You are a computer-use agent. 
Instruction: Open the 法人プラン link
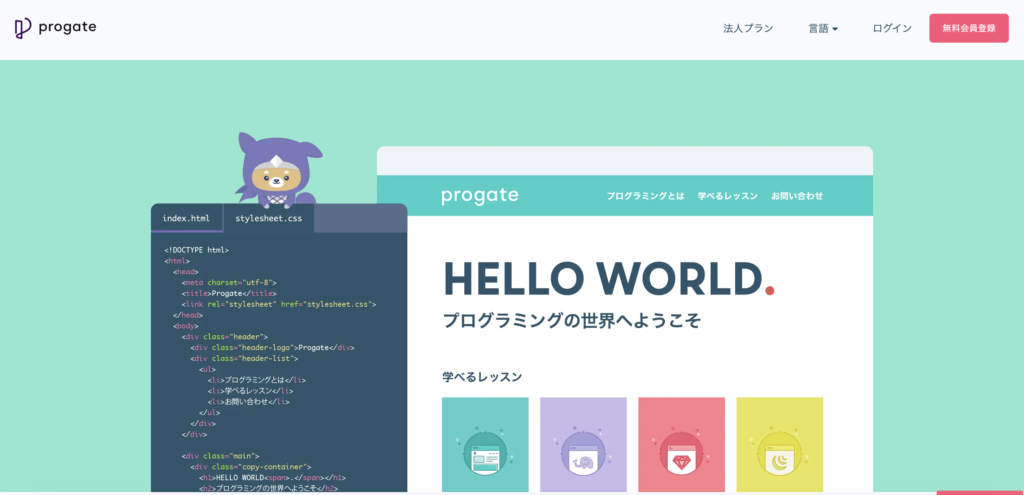pos(748,29)
